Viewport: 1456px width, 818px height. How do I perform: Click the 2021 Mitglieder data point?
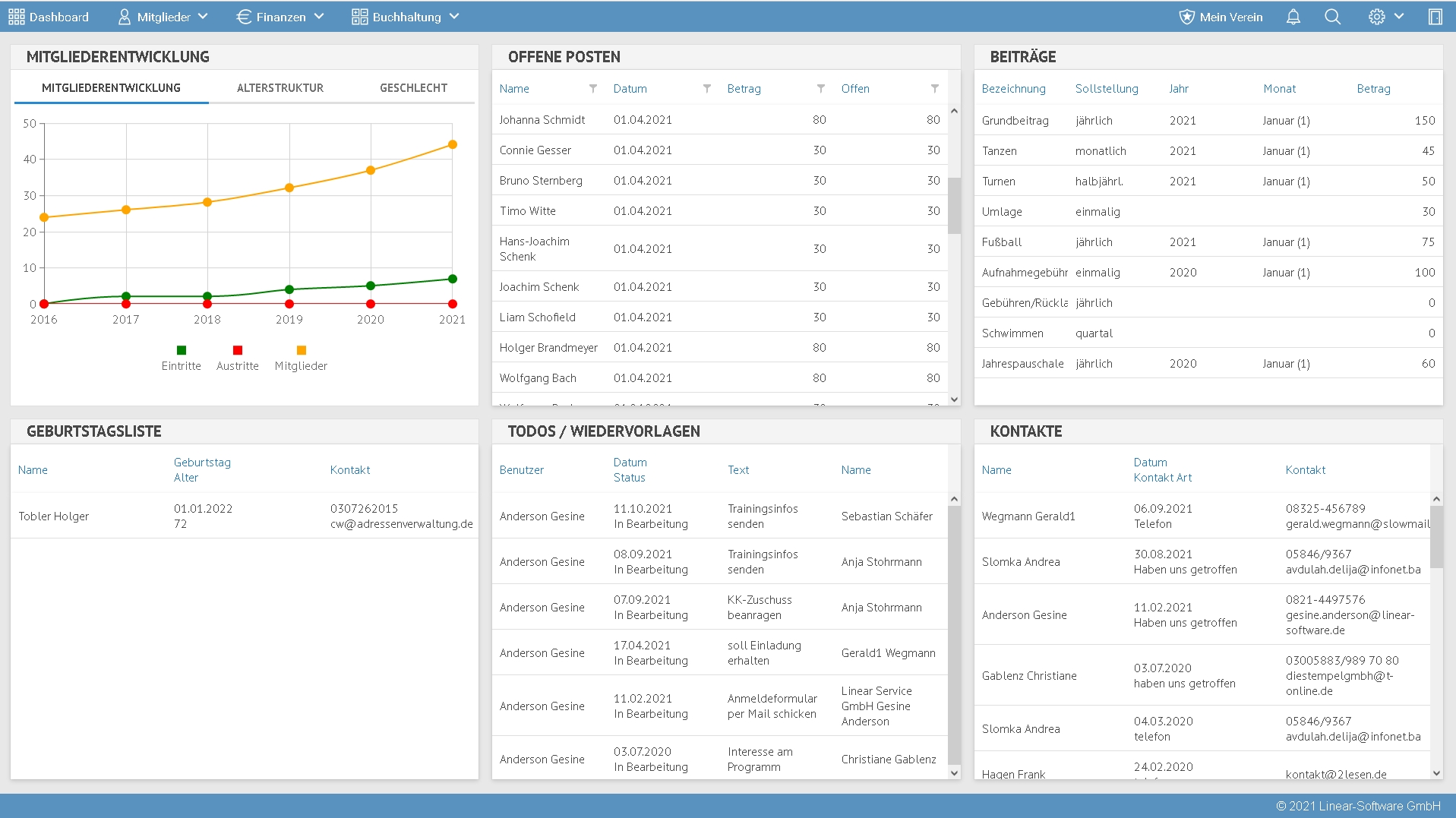[453, 144]
